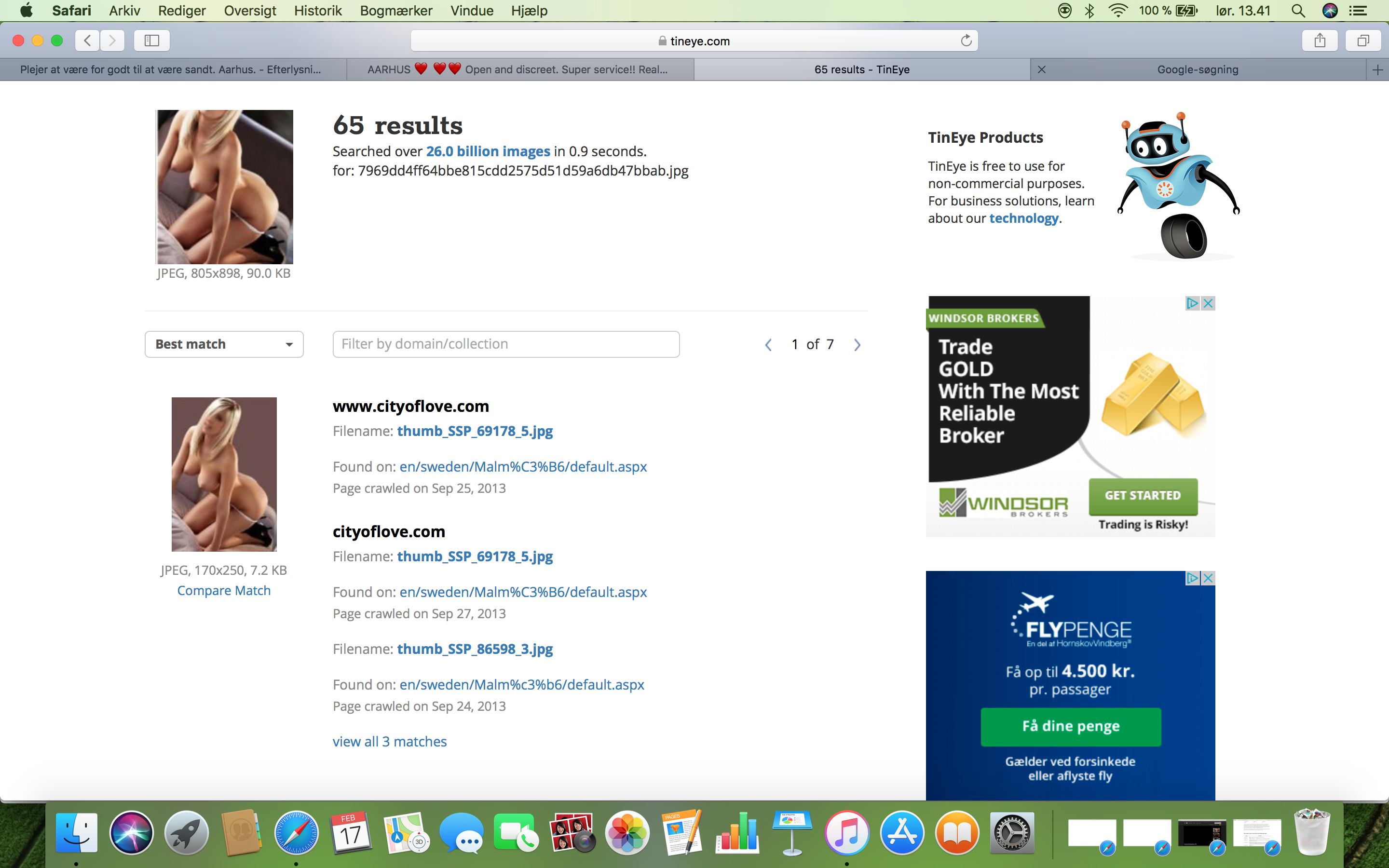1389x868 pixels.
Task: Switch to the AARHUS Open and discreet tab
Action: tap(520, 69)
